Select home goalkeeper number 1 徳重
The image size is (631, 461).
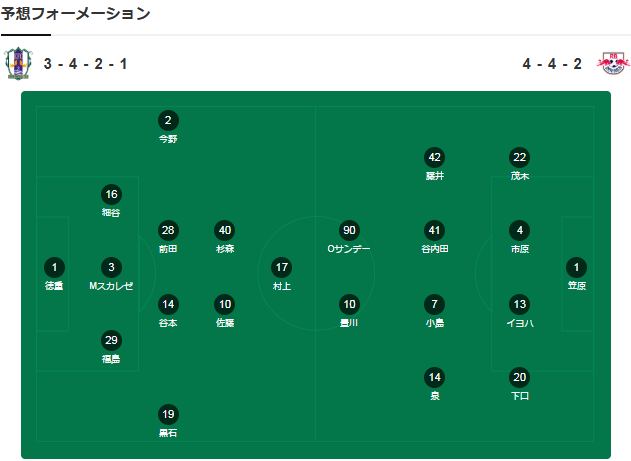coord(54,274)
